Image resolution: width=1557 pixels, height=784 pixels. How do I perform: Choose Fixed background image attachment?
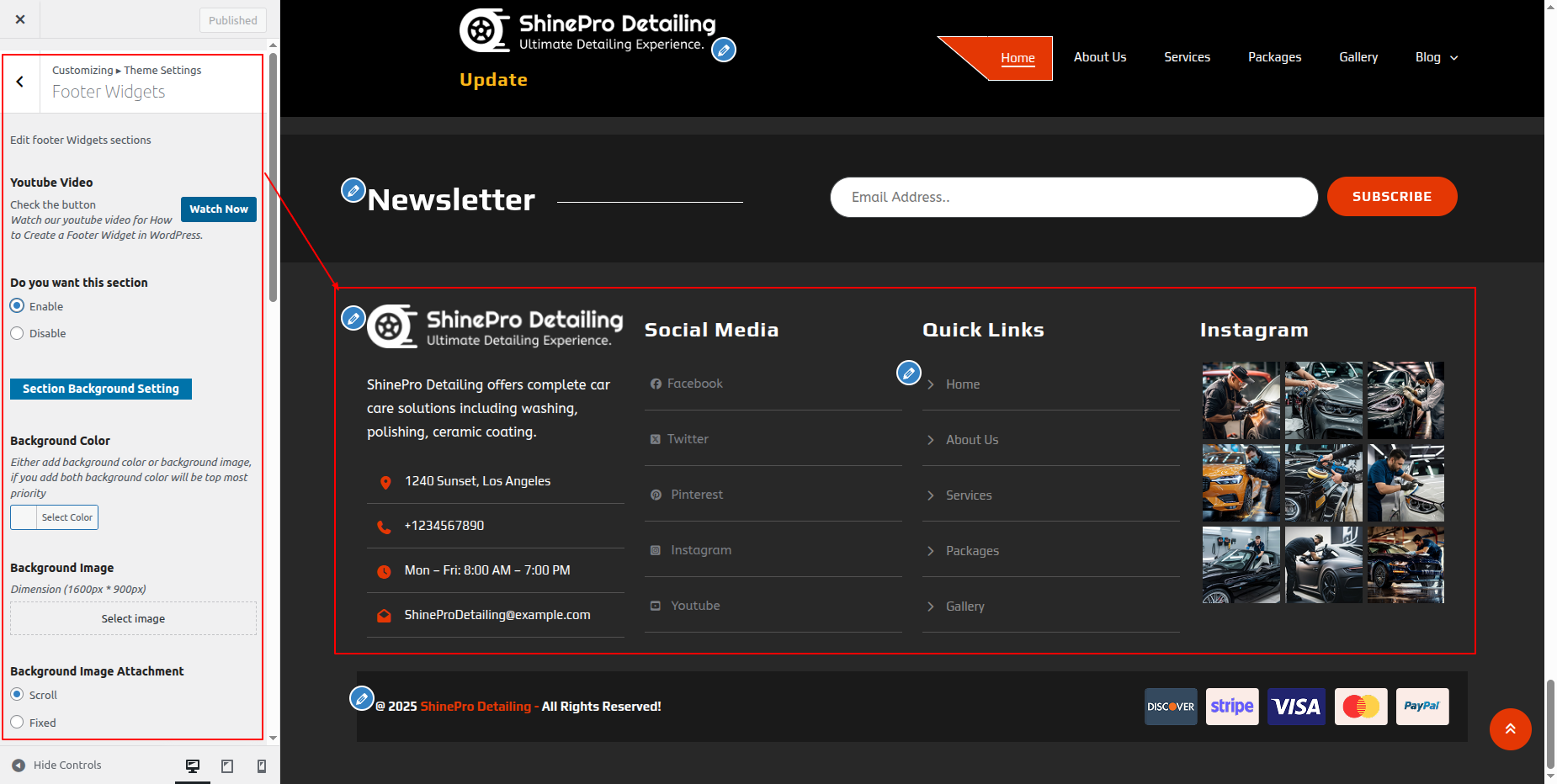(x=17, y=723)
